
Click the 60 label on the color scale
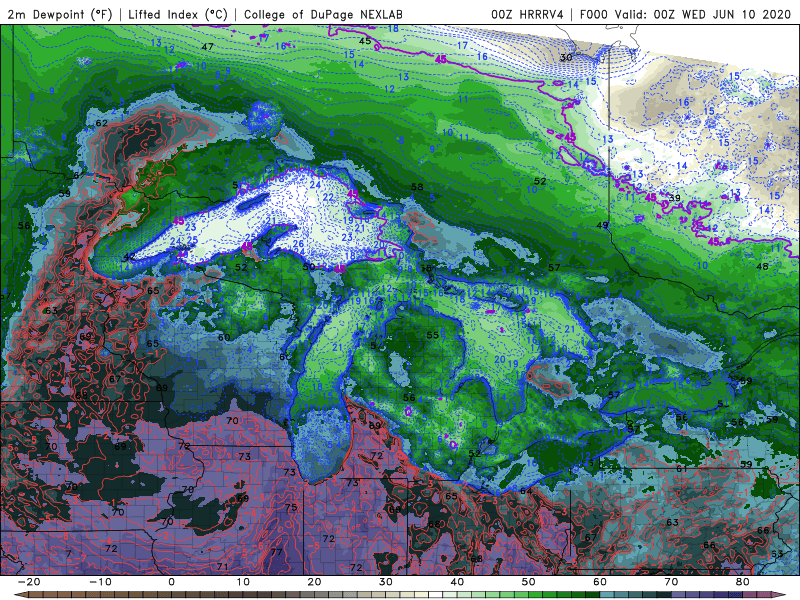click(x=600, y=582)
